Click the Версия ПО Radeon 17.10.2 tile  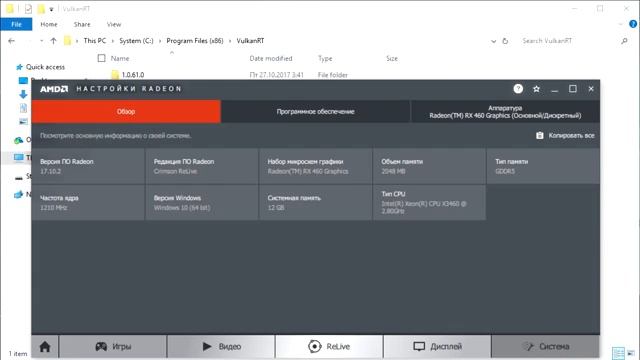coord(88,166)
